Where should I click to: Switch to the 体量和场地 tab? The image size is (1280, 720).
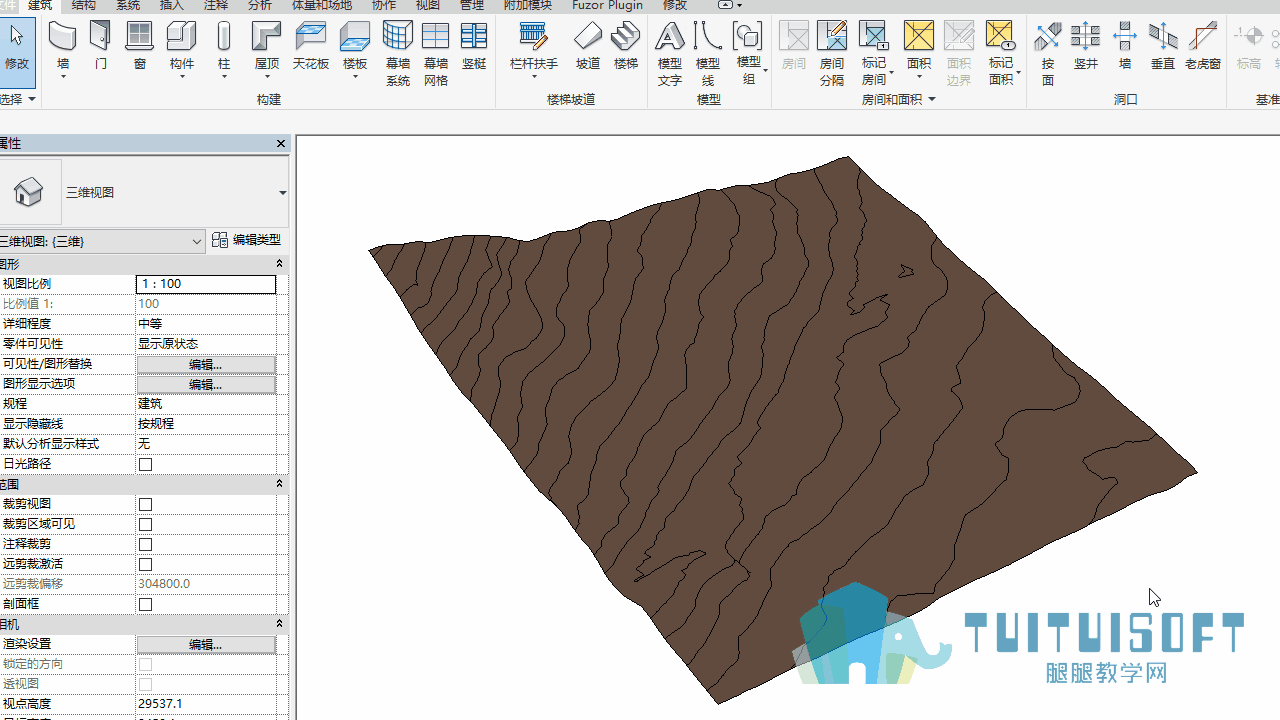[x=322, y=5]
